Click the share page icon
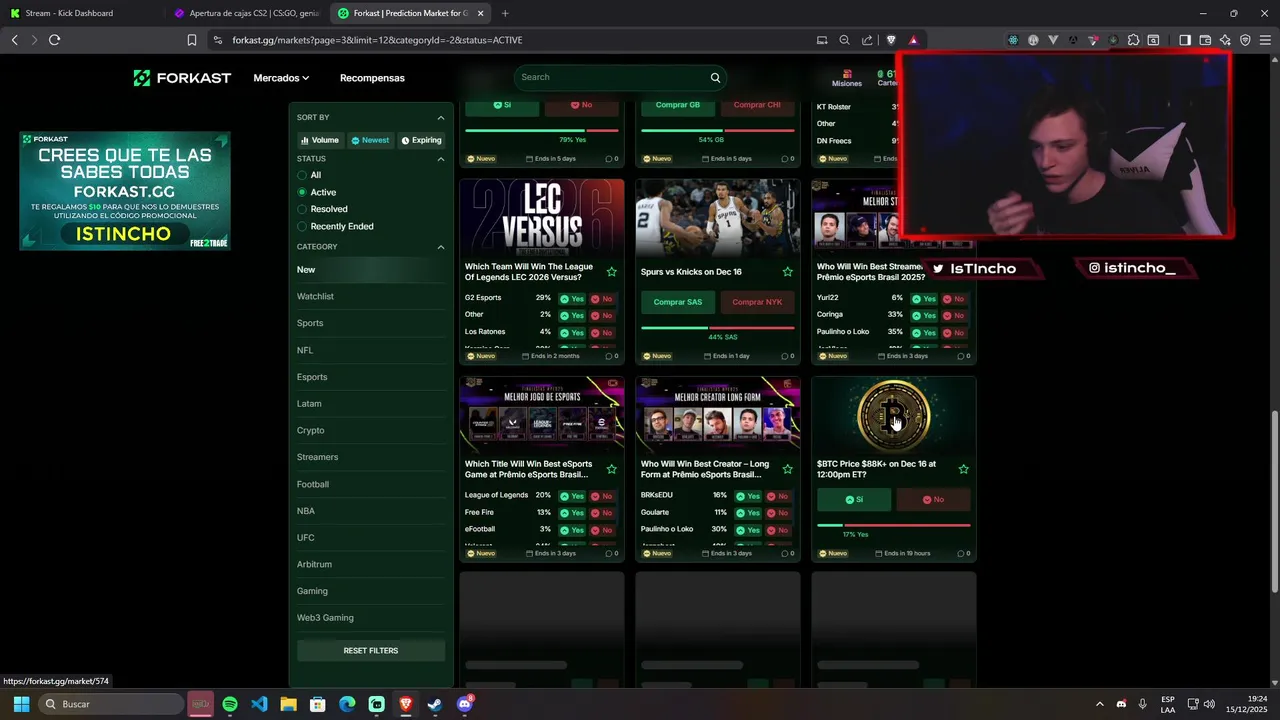Screen dimensions: 1280x720 (x=867, y=40)
